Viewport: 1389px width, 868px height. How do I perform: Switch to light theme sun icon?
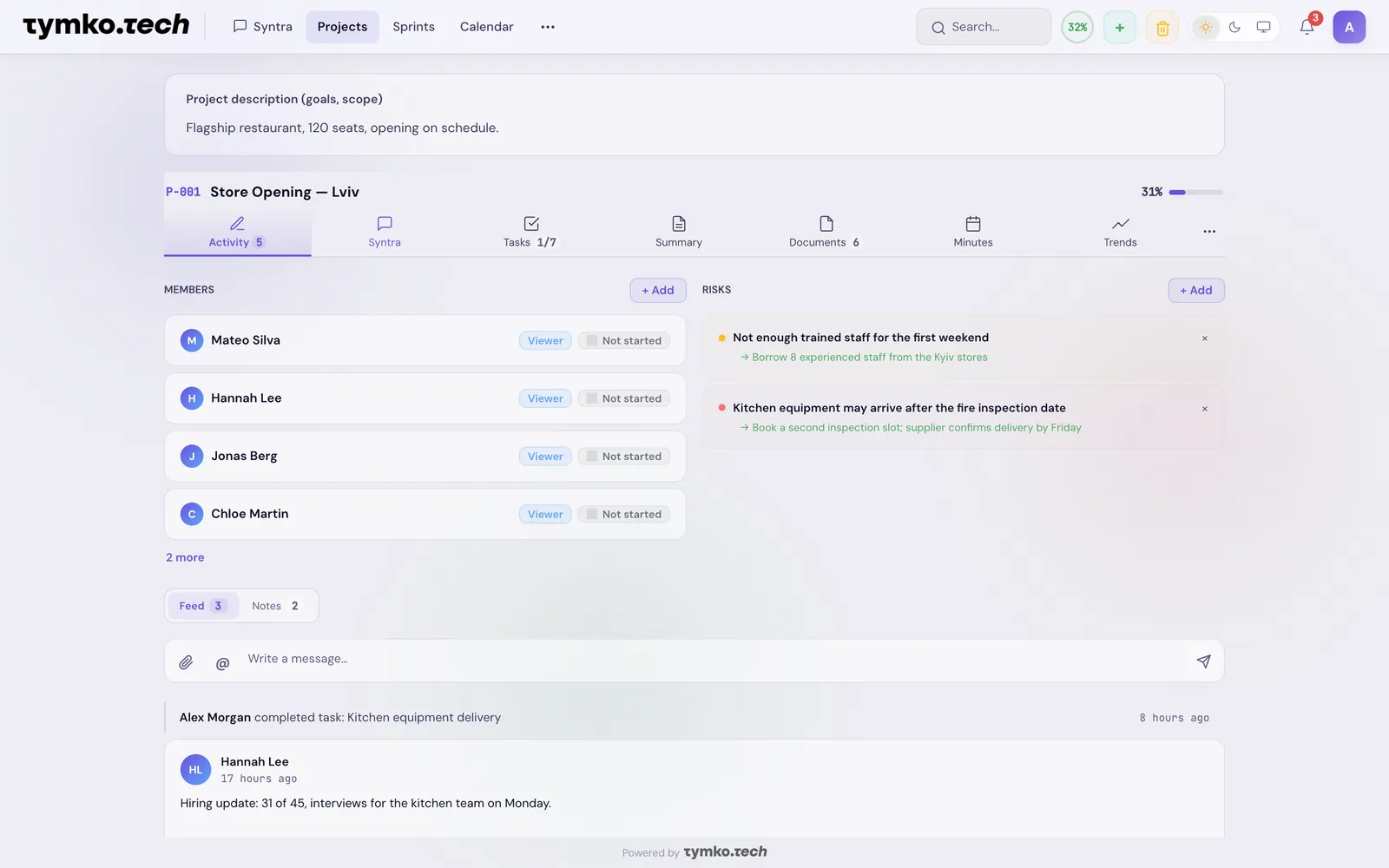tap(1206, 27)
